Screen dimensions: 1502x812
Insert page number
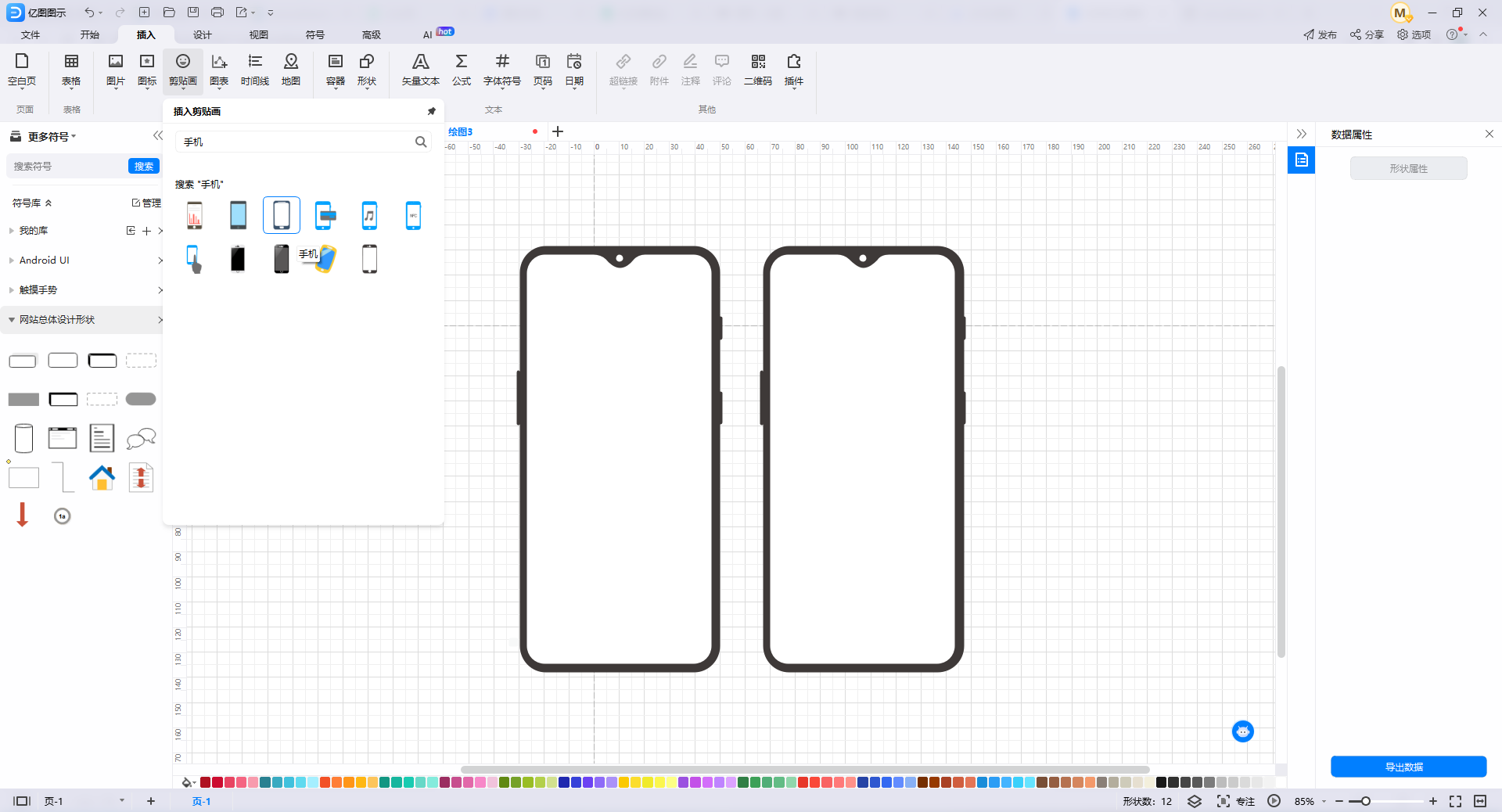[543, 70]
